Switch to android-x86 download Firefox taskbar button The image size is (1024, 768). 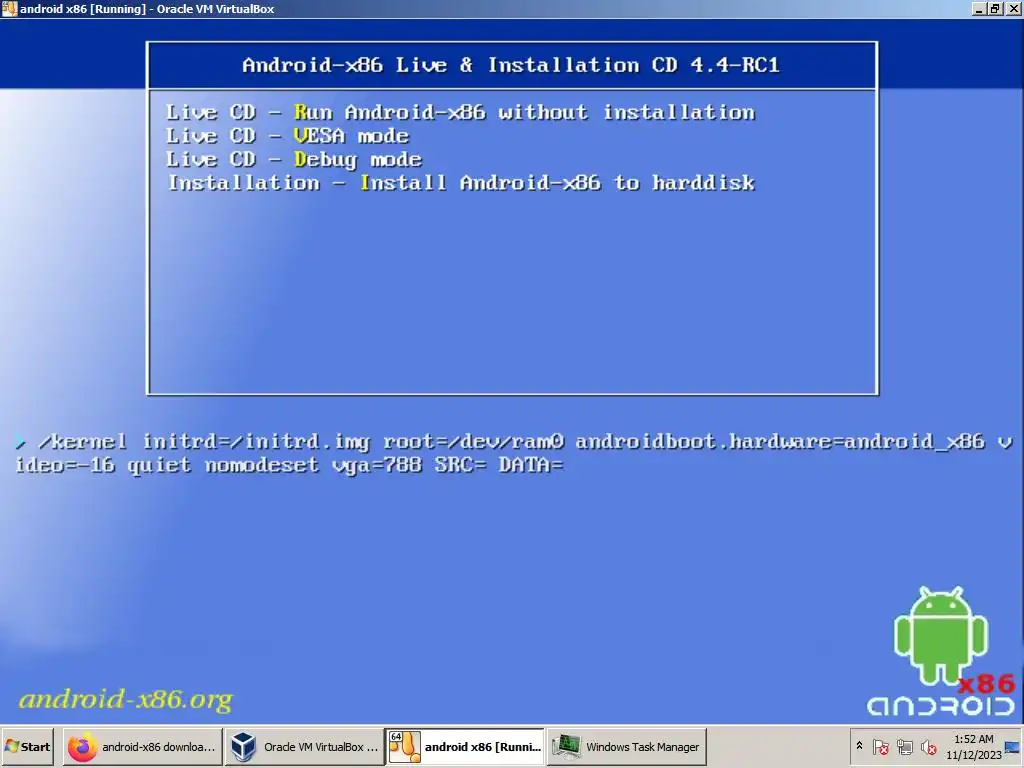(143, 746)
